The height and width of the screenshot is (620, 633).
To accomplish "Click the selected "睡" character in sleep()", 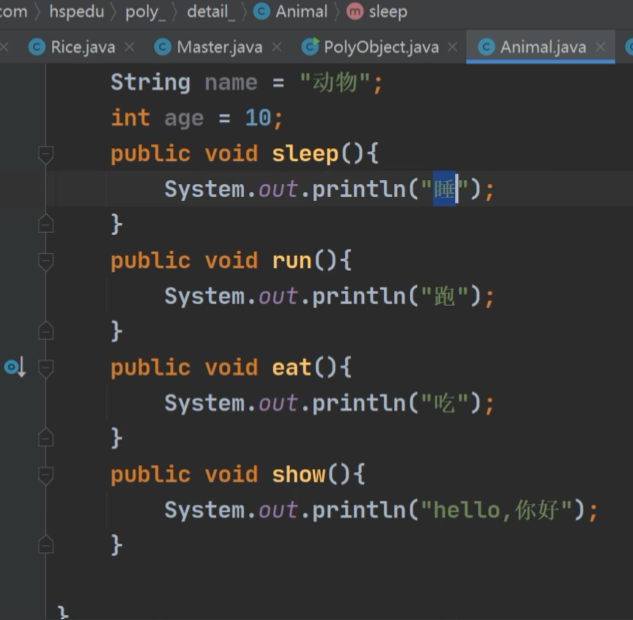I will point(444,189).
